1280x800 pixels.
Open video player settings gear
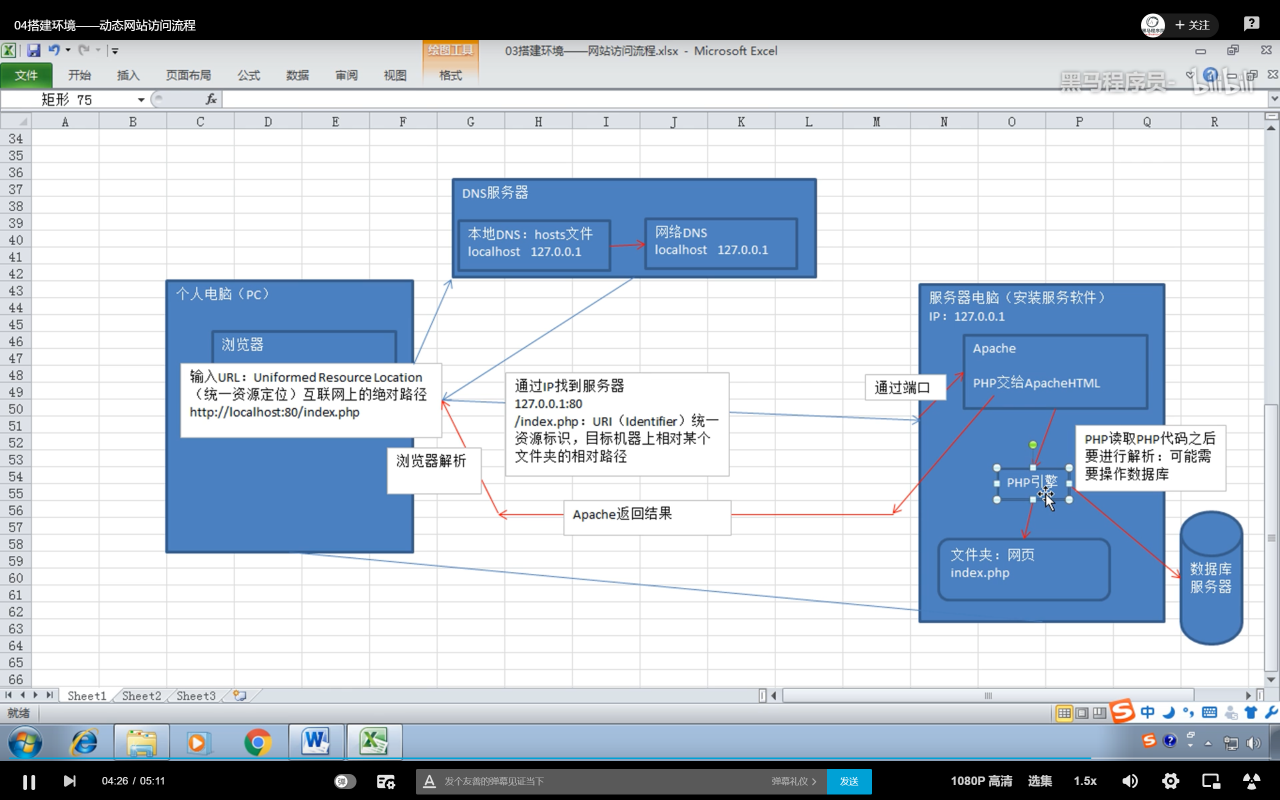click(x=1170, y=781)
